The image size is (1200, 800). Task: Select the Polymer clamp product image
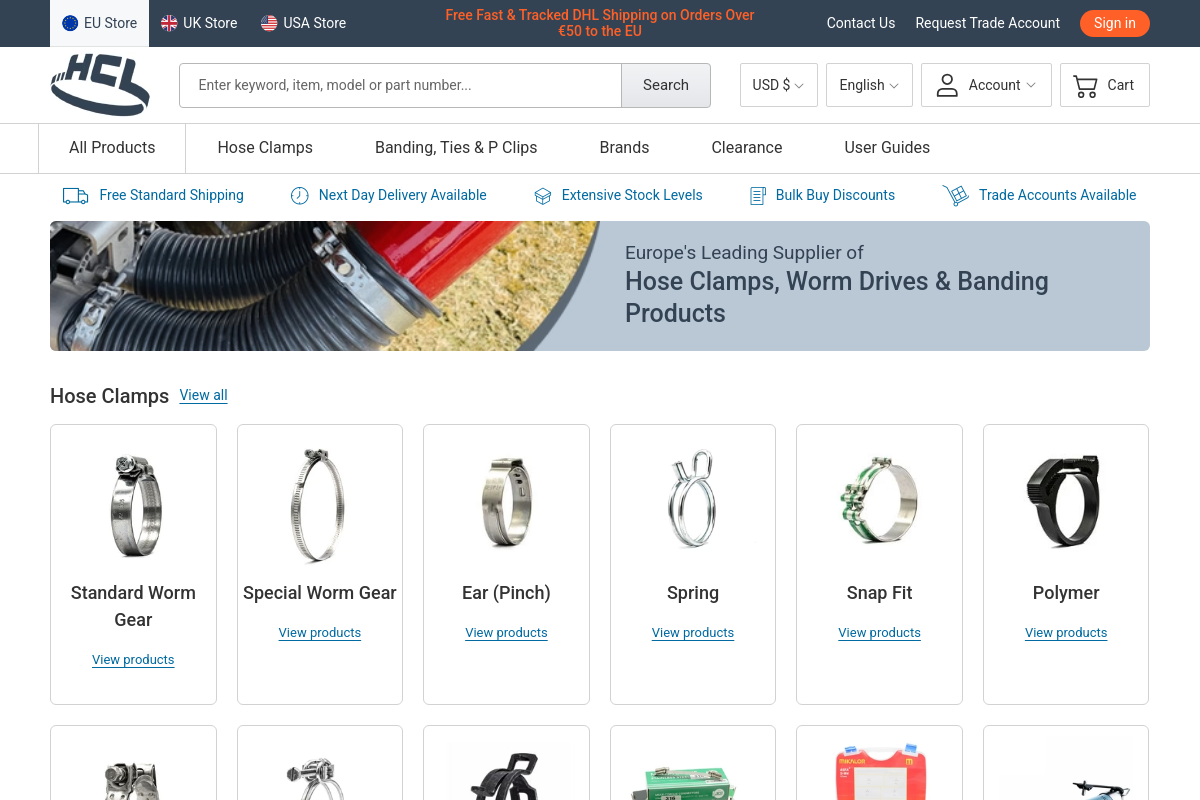(x=1066, y=500)
